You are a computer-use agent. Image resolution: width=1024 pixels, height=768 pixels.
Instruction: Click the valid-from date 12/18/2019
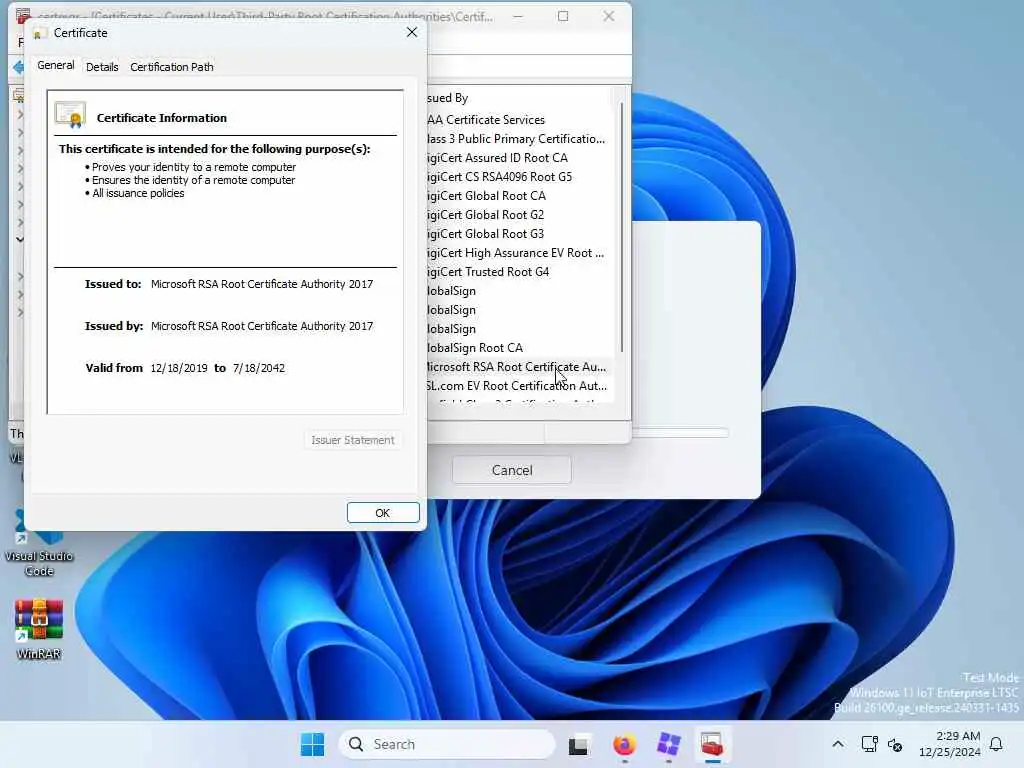[x=179, y=368]
